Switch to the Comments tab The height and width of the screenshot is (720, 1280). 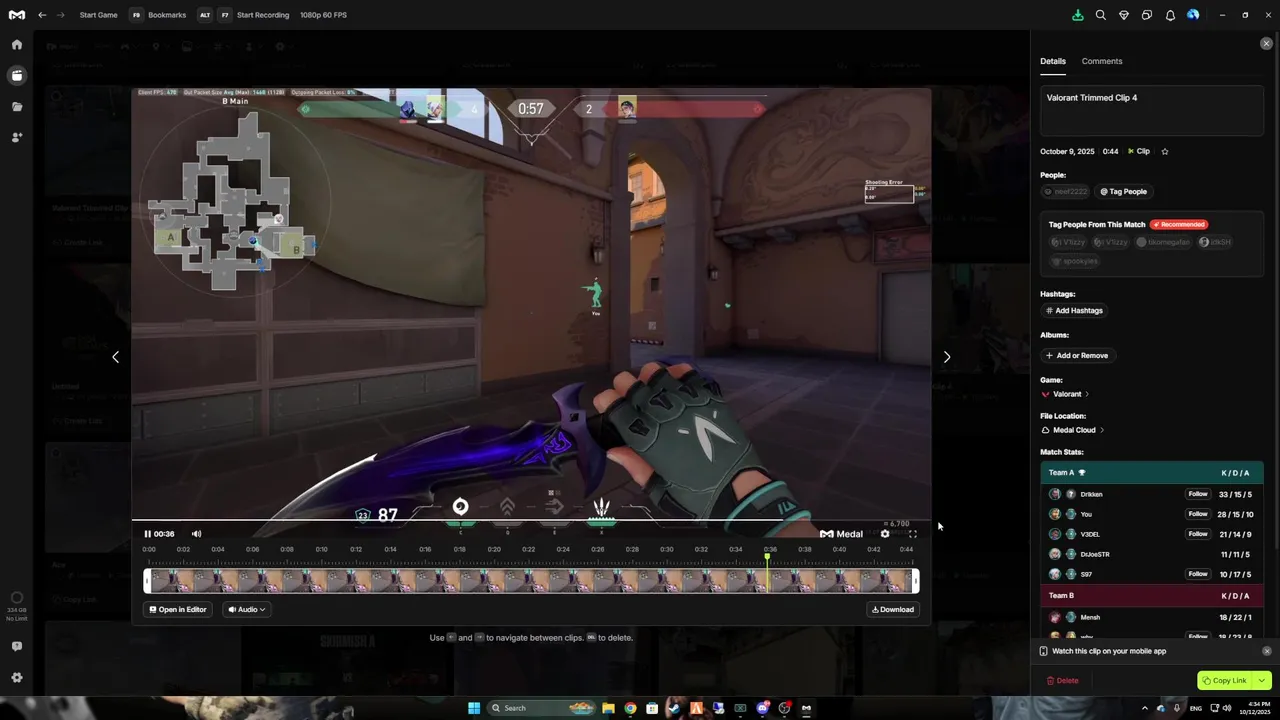1102,61
